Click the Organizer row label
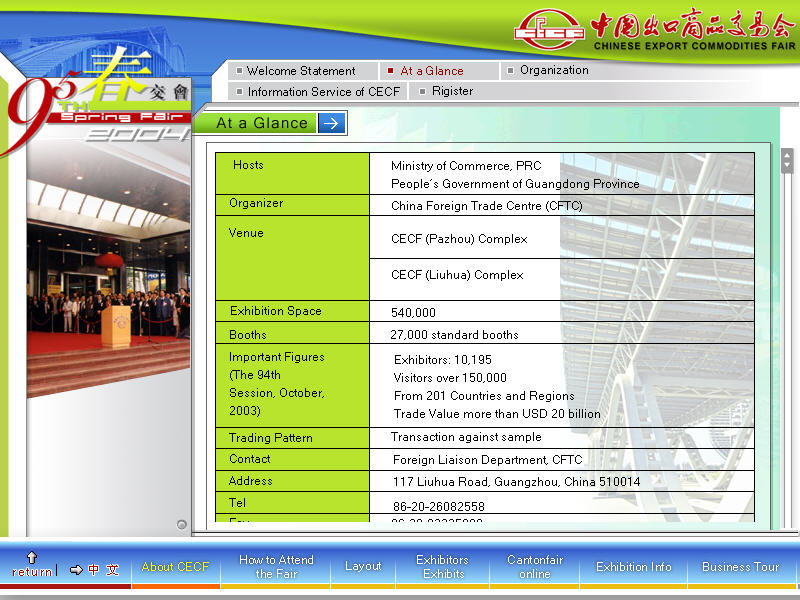The image size is (800, 600). click(x=256, y=203)
